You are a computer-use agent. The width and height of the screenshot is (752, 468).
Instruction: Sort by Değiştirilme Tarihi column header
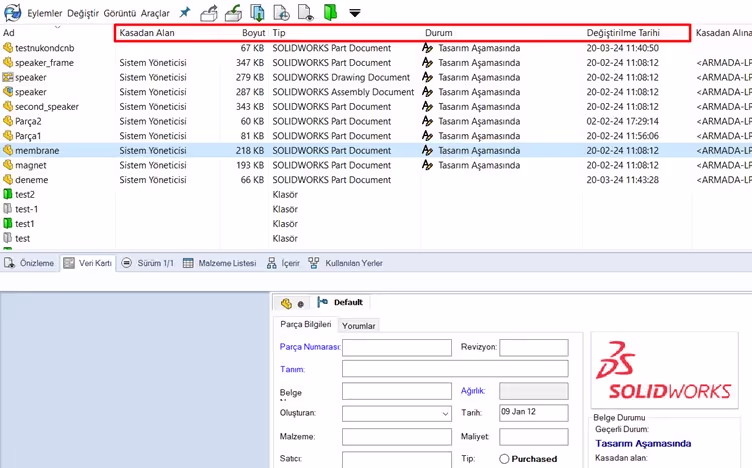pos(623,33)
